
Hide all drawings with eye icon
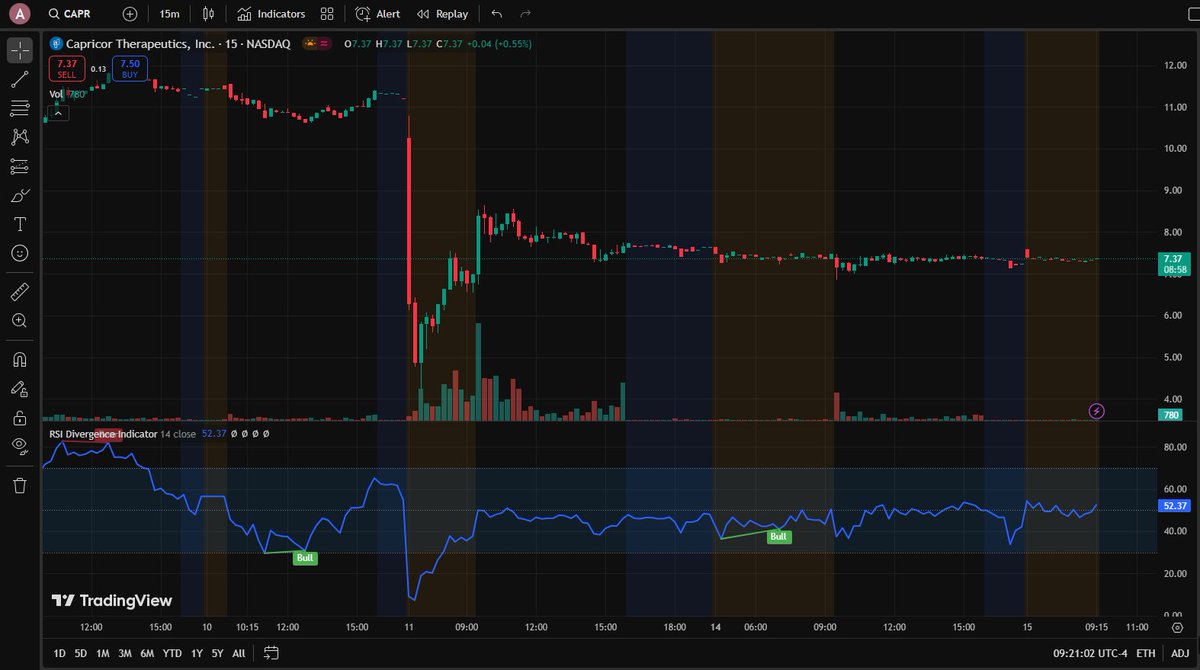(20, 446)
